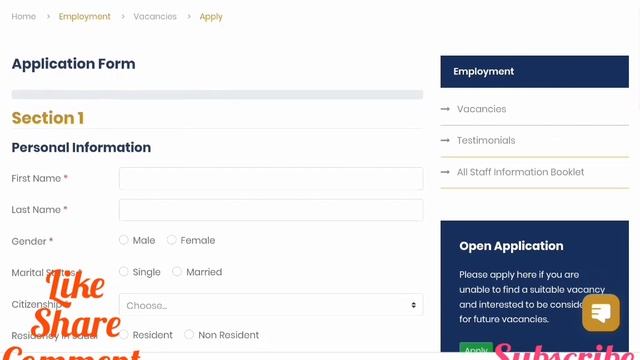
Task: Select the Male gender radio button
Action: pyautogui.click(x=124, y=240)
